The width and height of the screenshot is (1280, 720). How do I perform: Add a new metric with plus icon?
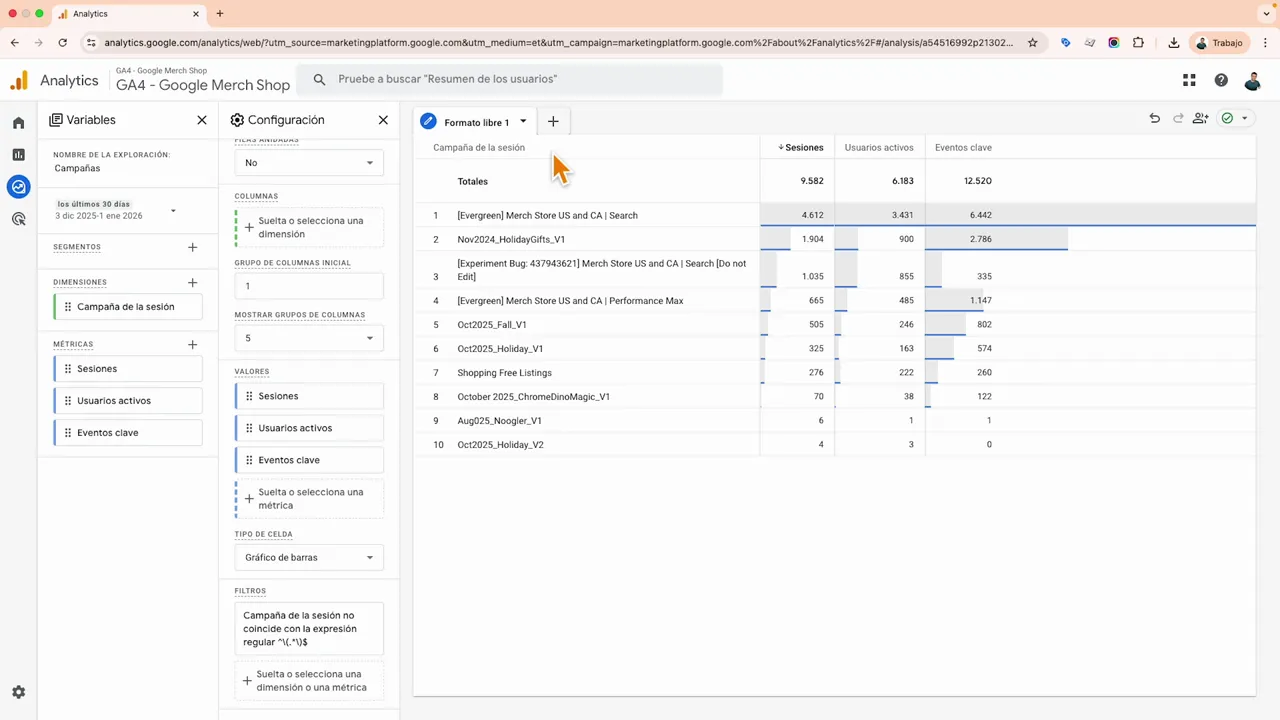click(x=193, y=345)
